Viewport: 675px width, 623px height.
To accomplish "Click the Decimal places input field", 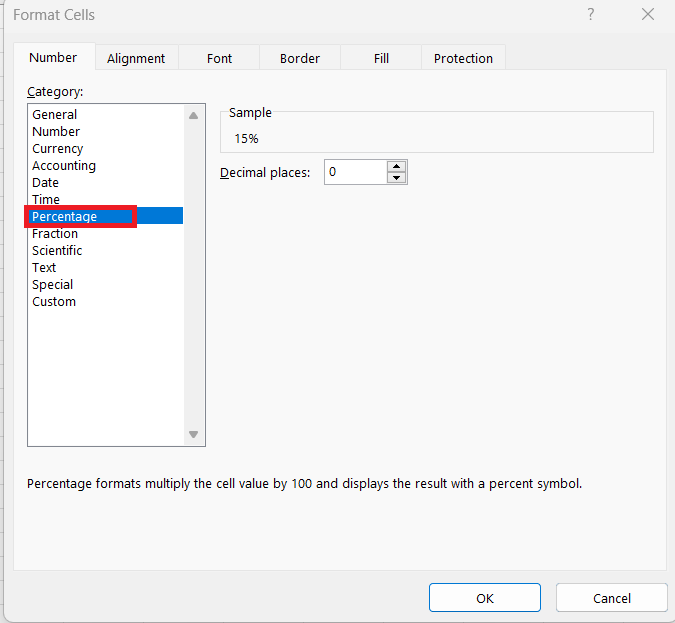I will click(x=356, y=172).
